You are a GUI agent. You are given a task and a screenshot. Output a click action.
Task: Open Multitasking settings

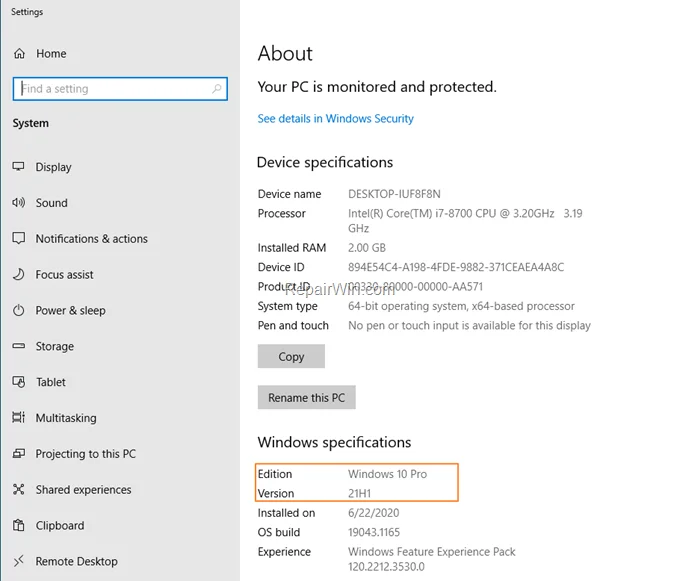coord(66,418)
